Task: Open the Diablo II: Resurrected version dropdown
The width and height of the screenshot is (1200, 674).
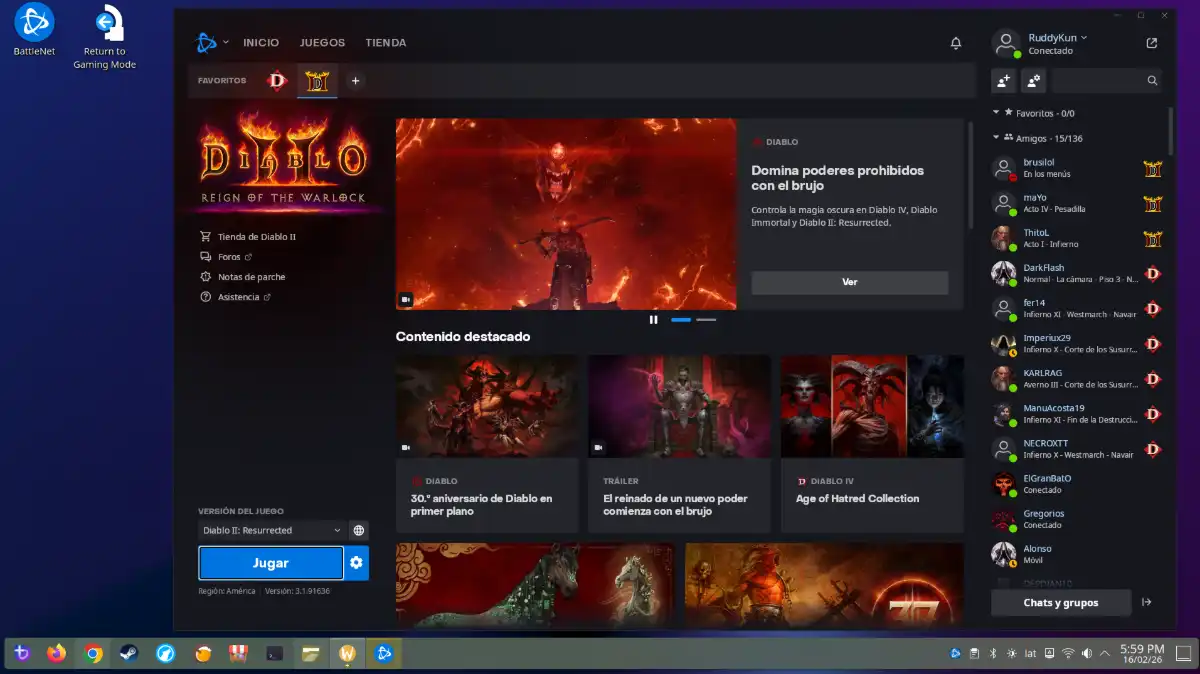Action: (270, 530)
